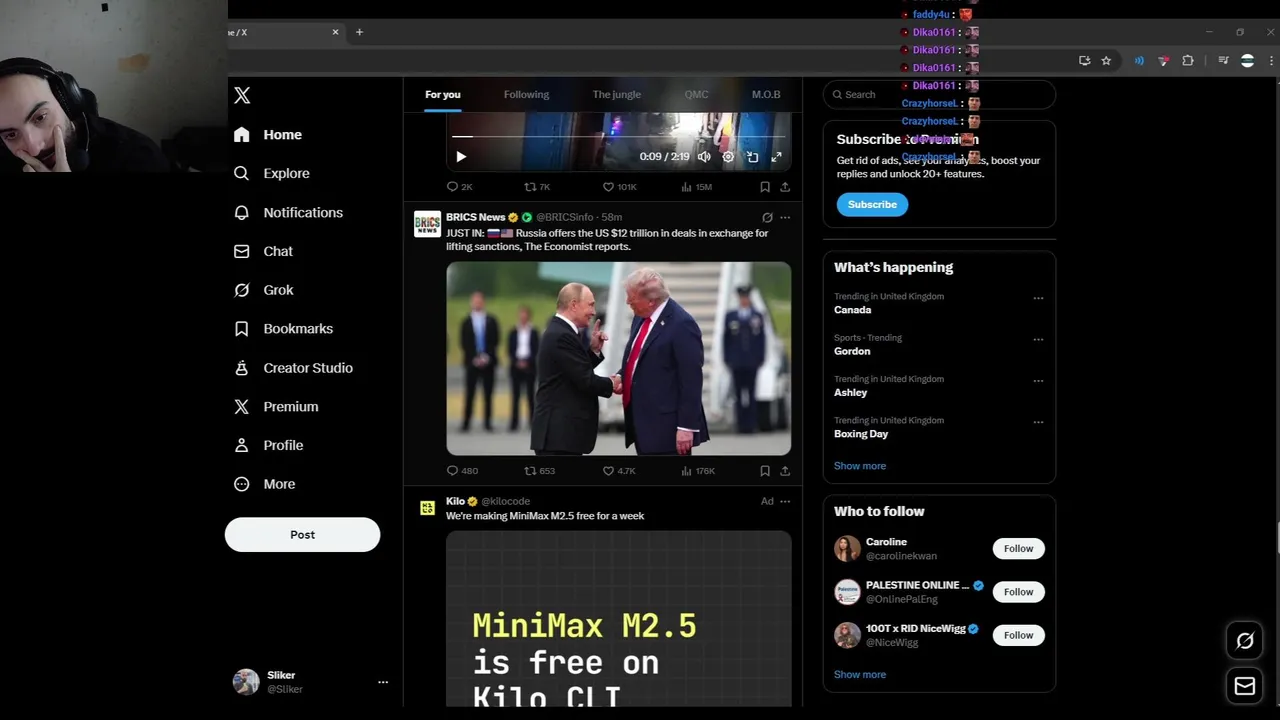Open more options for Boxing Day trend
1280x720 pixels.
[1038, 422]
